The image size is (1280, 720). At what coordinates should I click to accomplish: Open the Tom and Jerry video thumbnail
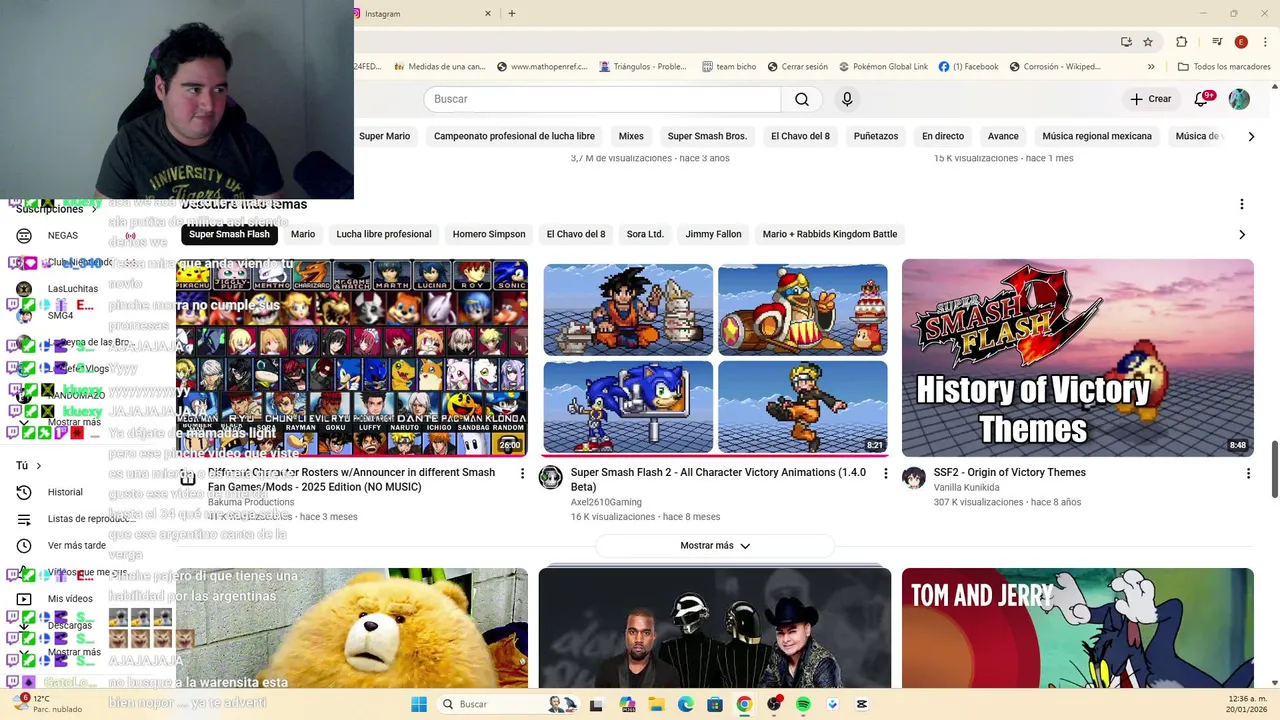pyautogui.click(x=1078, y=628)
